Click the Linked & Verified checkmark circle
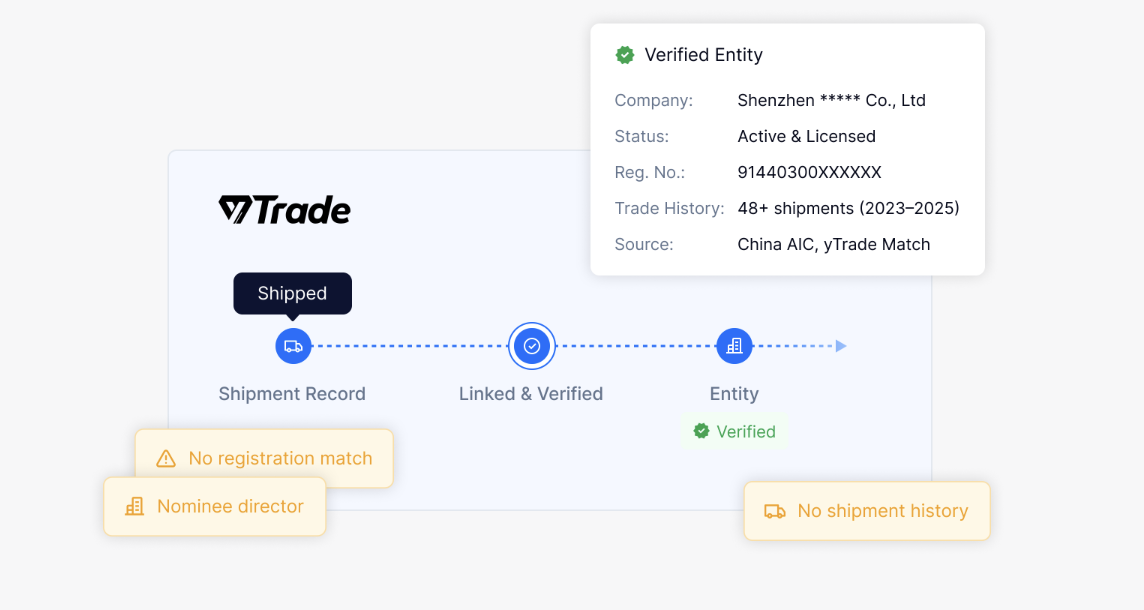The height and width of the screenshot is (610, 1144). pos(532,346)
